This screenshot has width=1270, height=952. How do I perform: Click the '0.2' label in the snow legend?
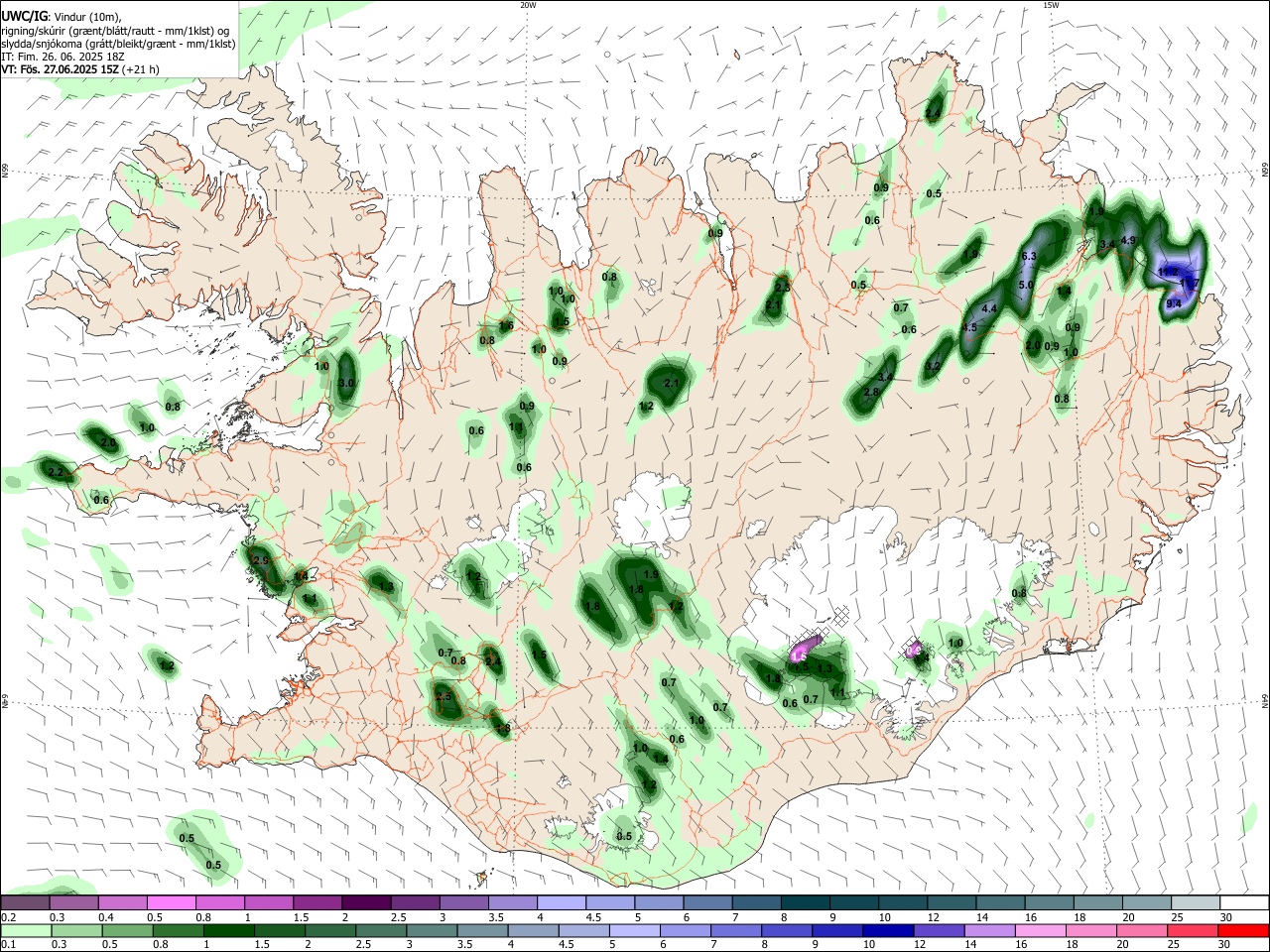tap(8, 917)
